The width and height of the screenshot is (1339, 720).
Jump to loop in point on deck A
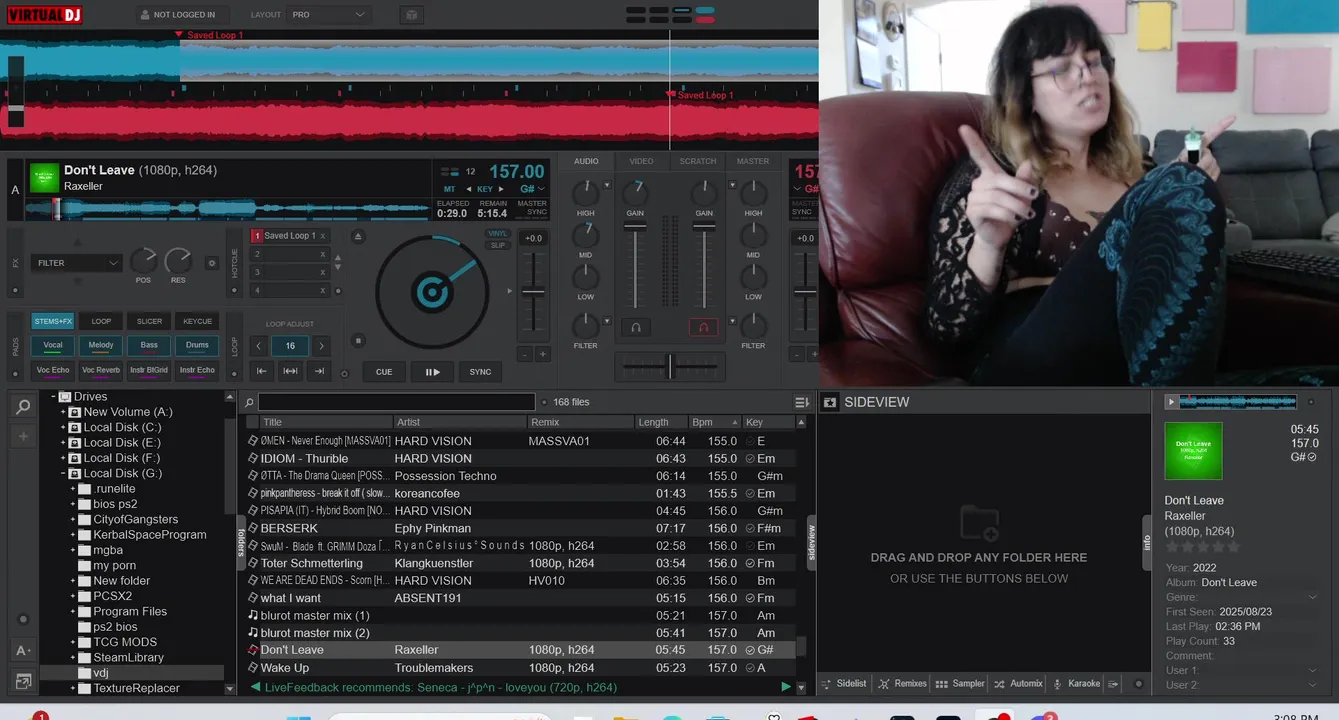tap(261, 371)
